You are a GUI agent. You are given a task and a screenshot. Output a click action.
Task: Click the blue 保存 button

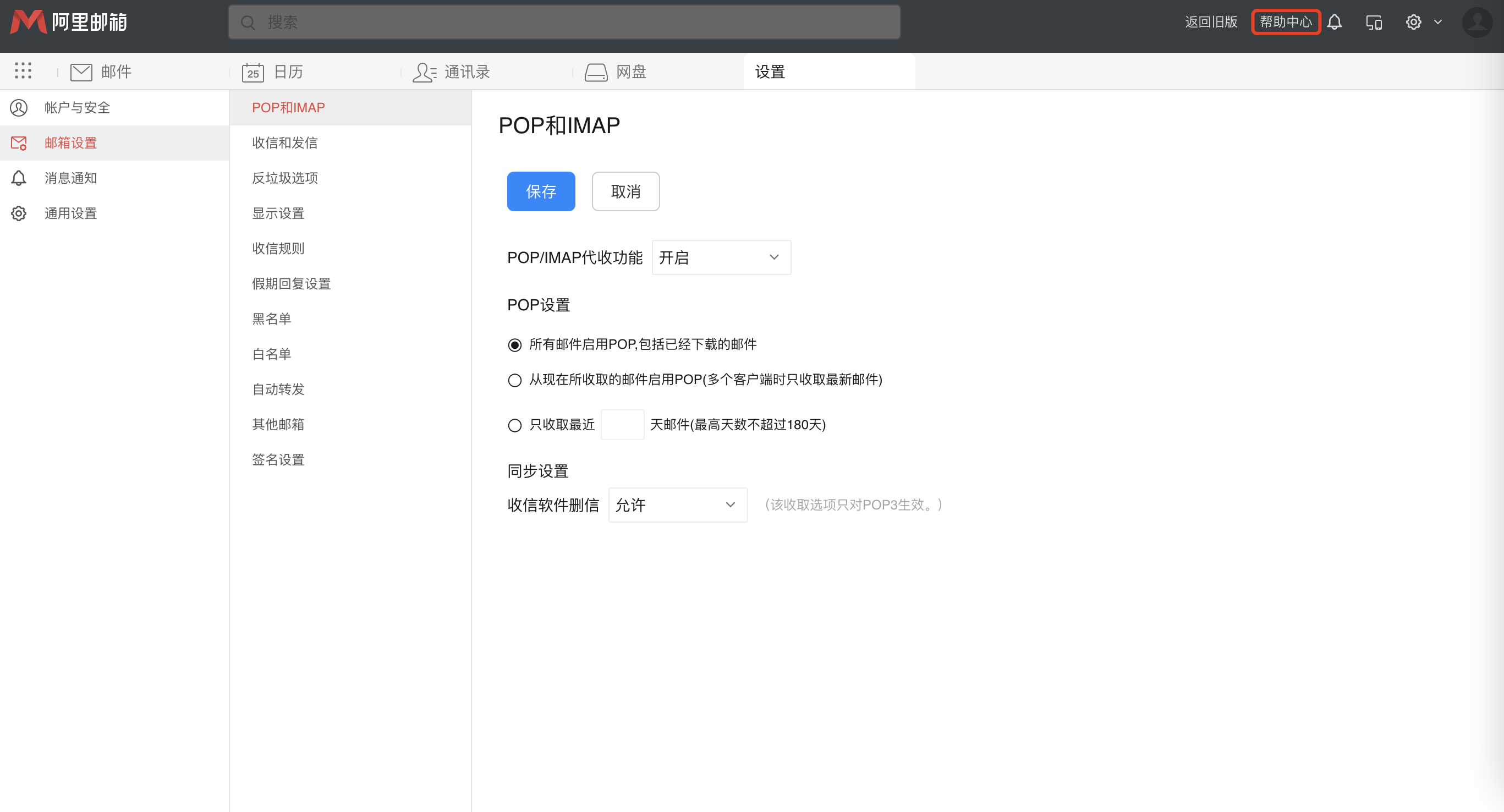(x=541, y=191)
